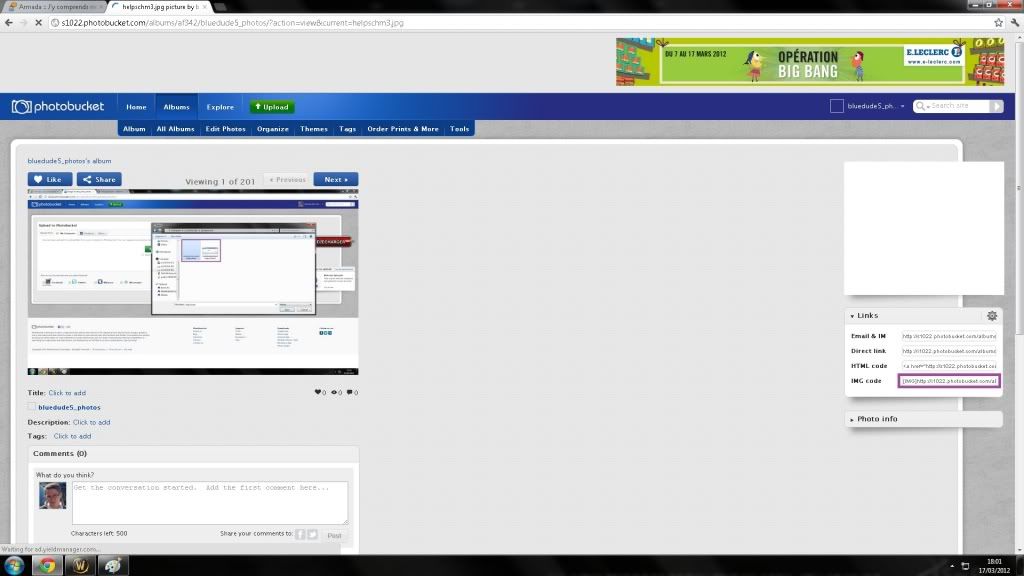Select All Albums submenu item
1024x576 pixels.
175,129
